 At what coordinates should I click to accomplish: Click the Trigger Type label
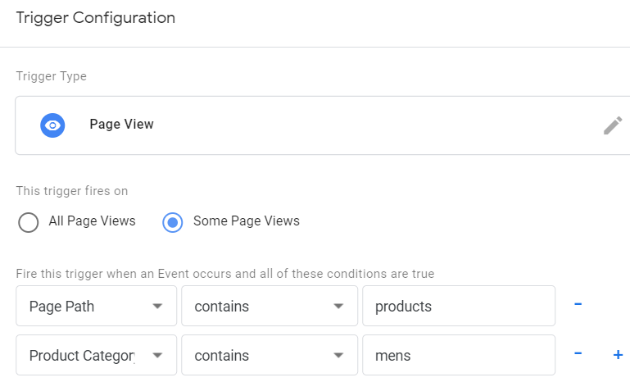coord(51,76)
